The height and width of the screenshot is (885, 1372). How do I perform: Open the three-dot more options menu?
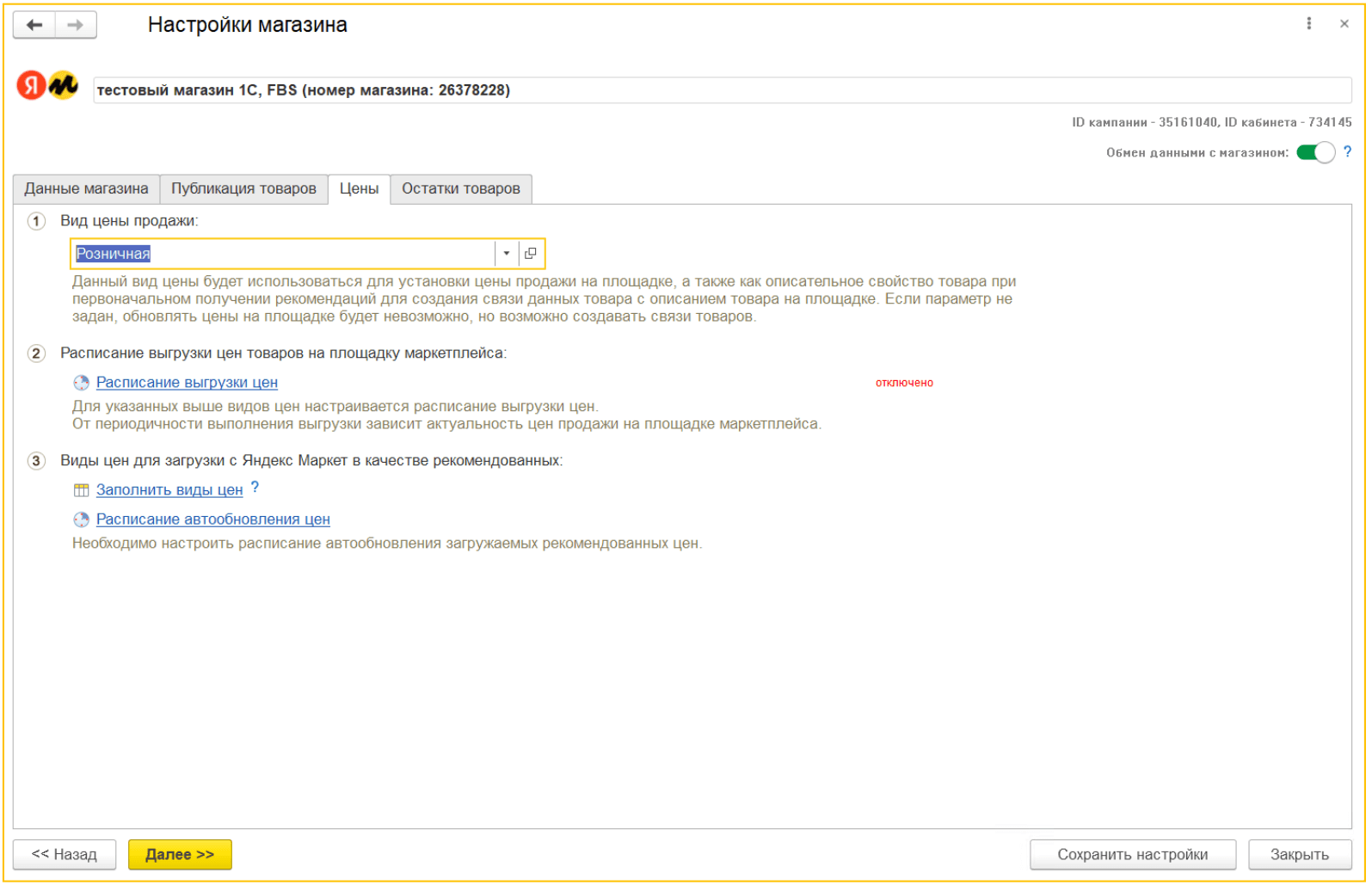pyautogui.click(x=1308, y=24)
